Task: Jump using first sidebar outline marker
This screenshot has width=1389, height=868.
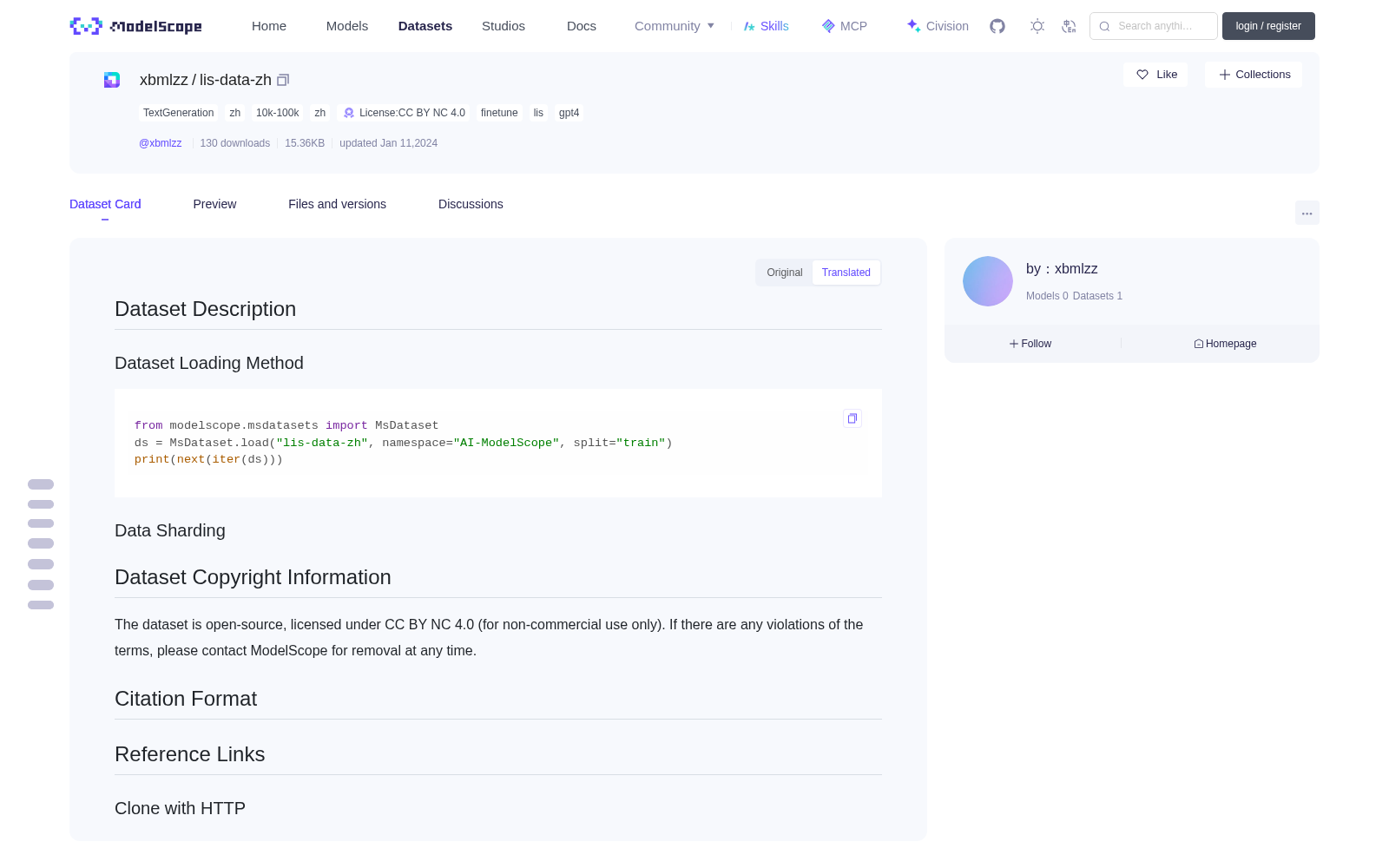Action: click(x=41, y=484)
